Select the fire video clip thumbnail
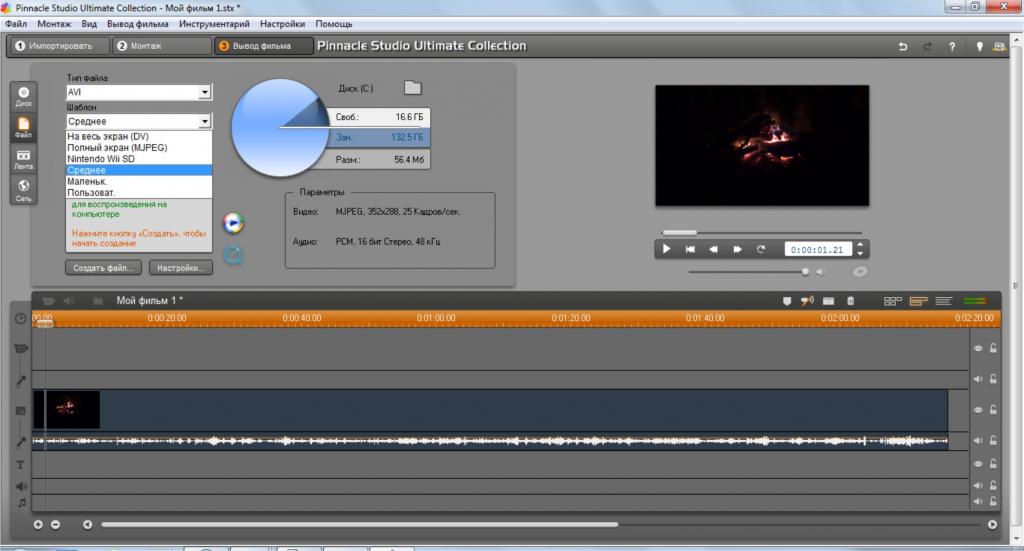 pos(67,409)
